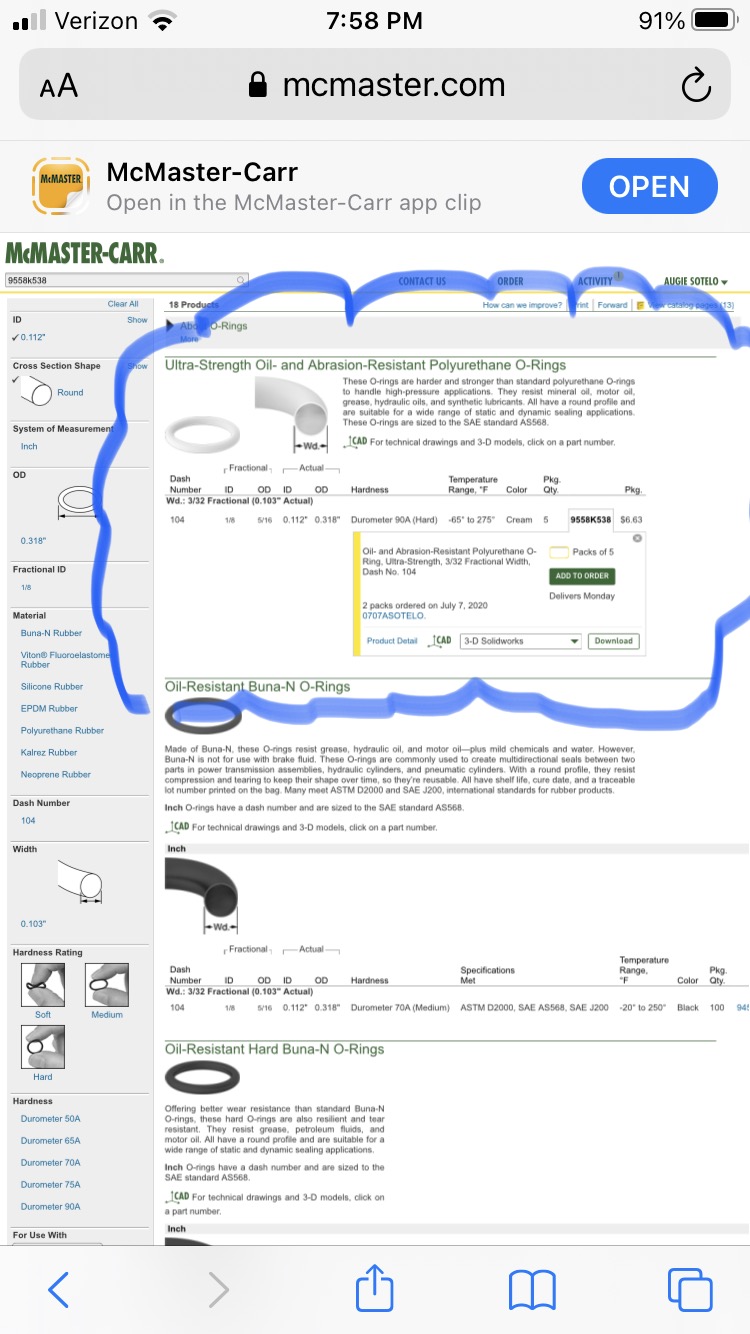Select the Round cross section shape icon
The image size is (750, 1334).
pos(36,392)
